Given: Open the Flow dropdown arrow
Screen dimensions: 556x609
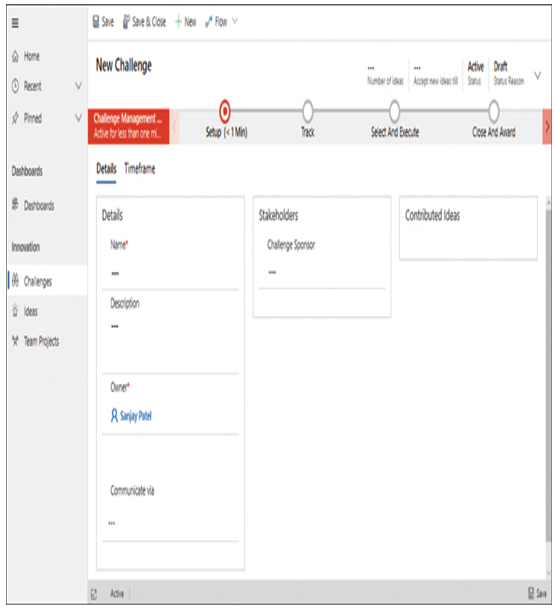Looking at the screenshot, I should 235,21.
